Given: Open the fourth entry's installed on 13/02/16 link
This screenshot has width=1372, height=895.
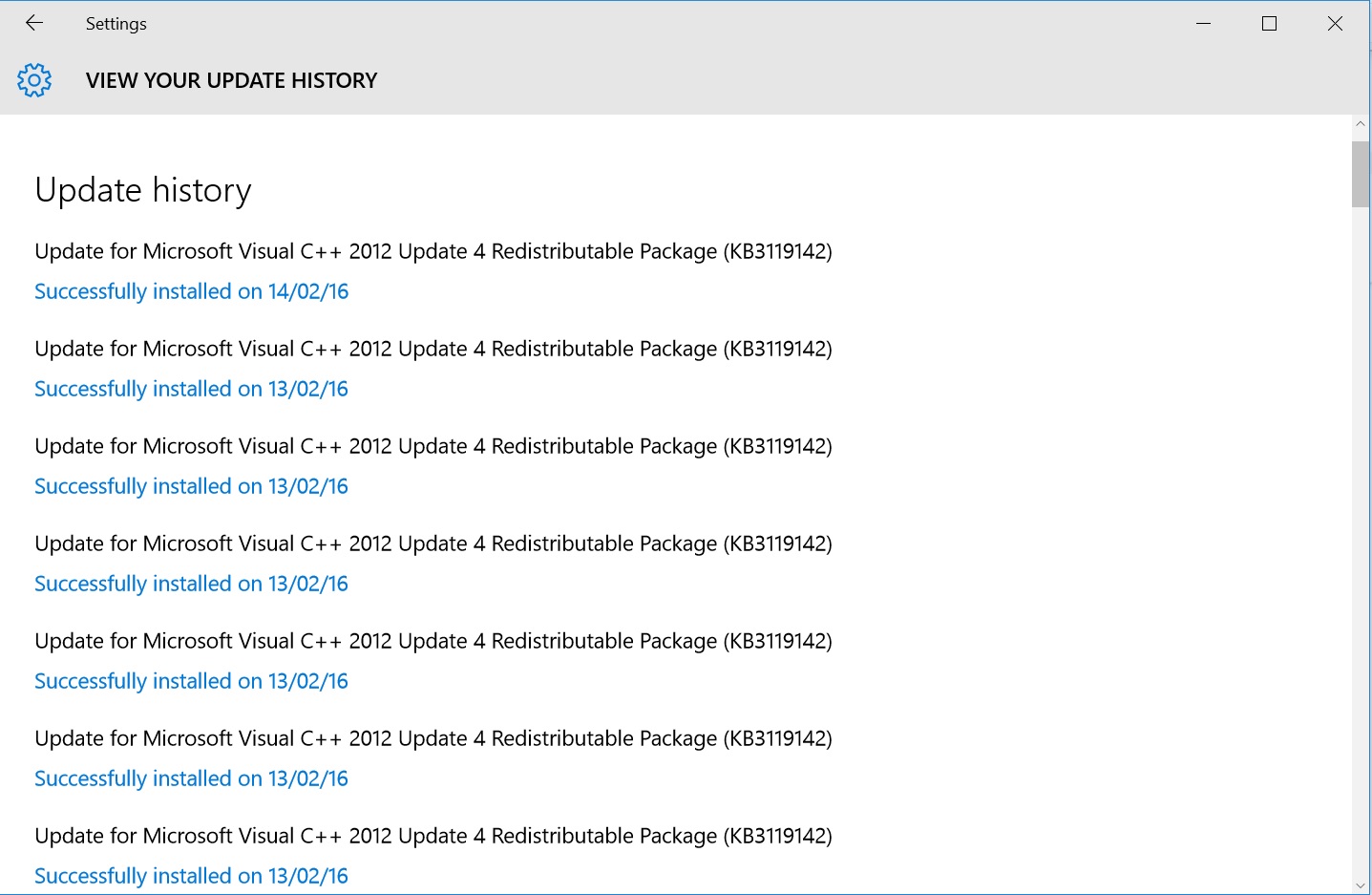Looking at the screenshot, I should tap(192, 584).
